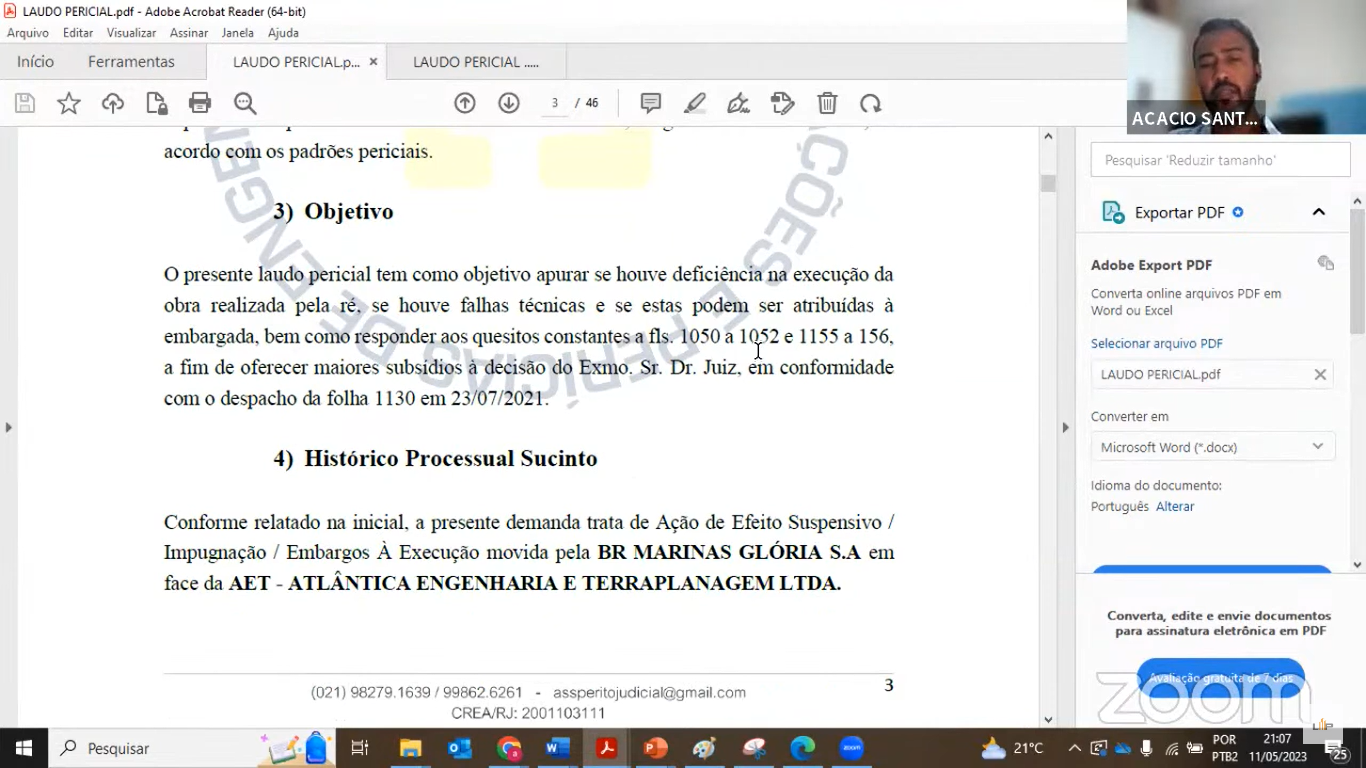Click Alterar to change document language
This screenshot has width=1366, height=768.
tap(1175, 506)
